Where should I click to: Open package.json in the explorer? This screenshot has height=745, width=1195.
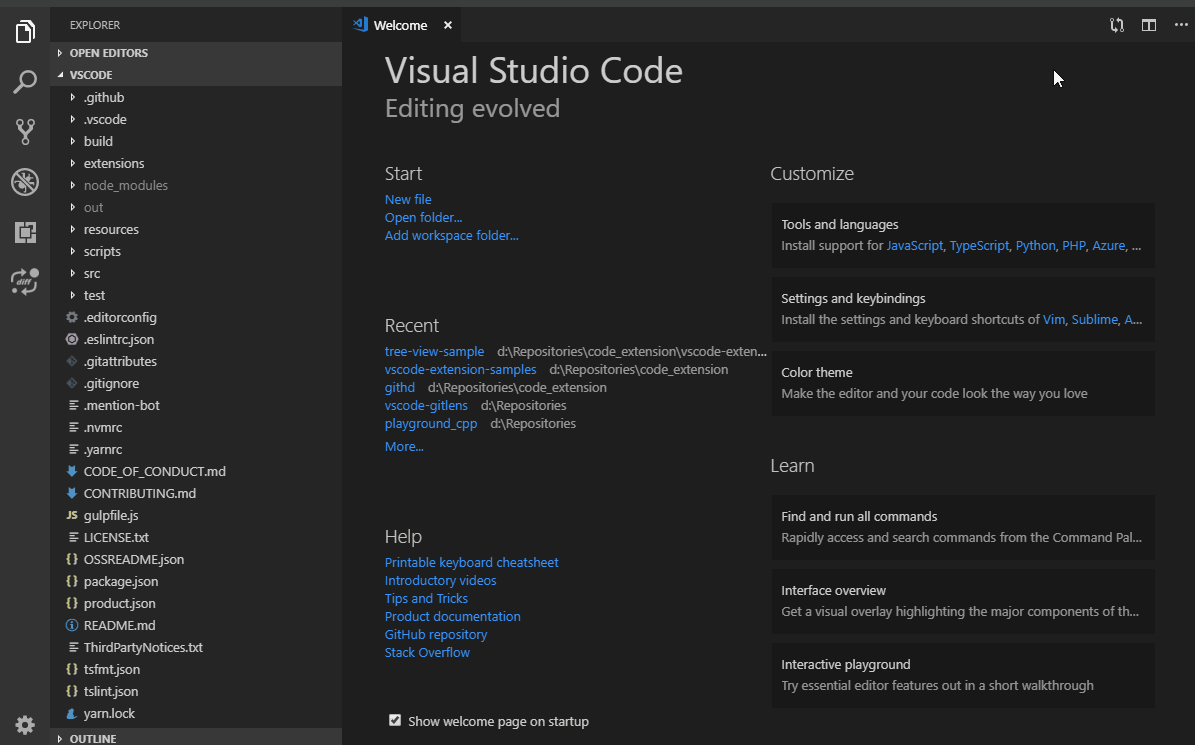point(120,581)
